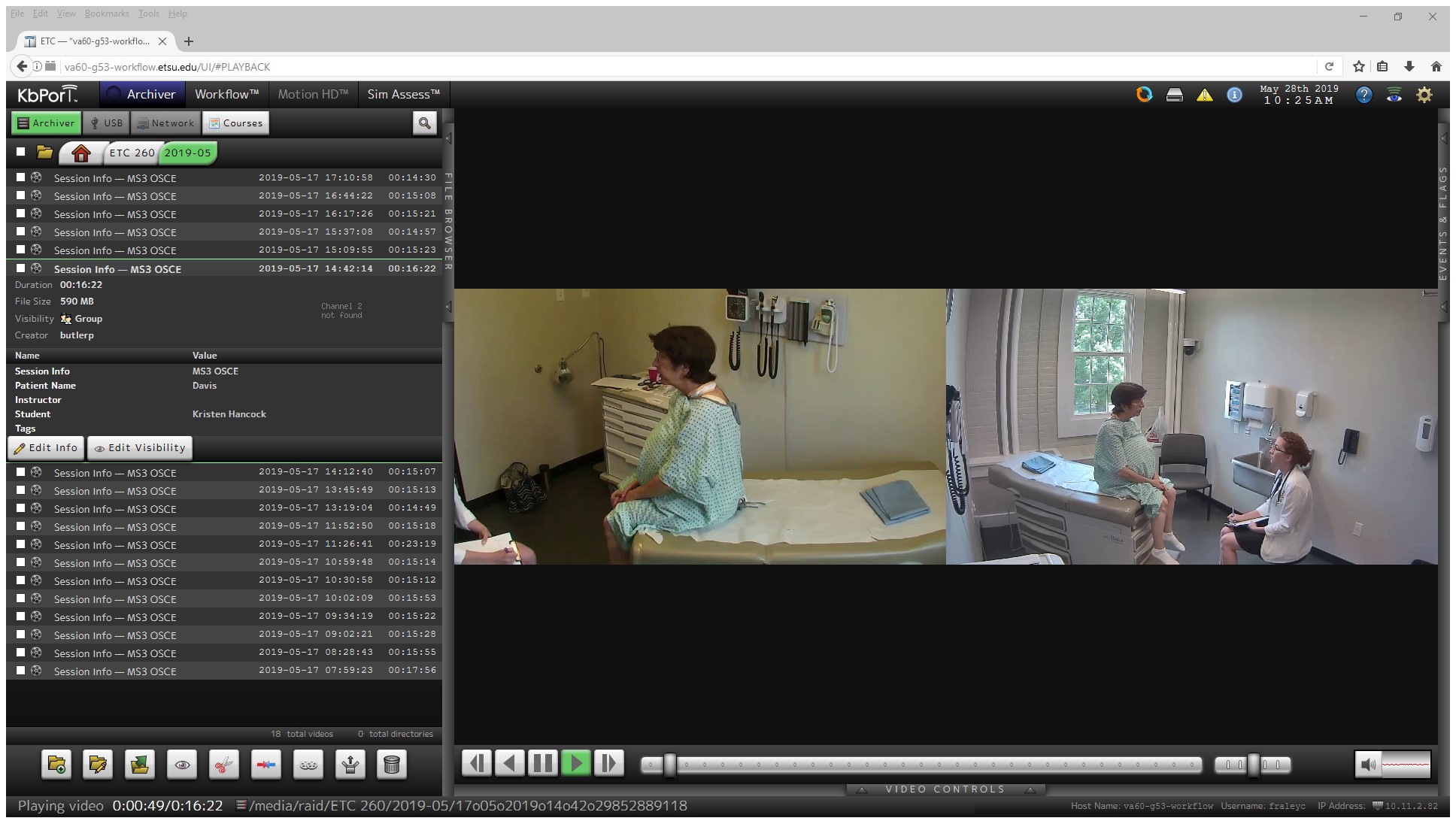1456x824 pixels.
Task: Click the Edit Visibility button
Action: click(140, 448)
